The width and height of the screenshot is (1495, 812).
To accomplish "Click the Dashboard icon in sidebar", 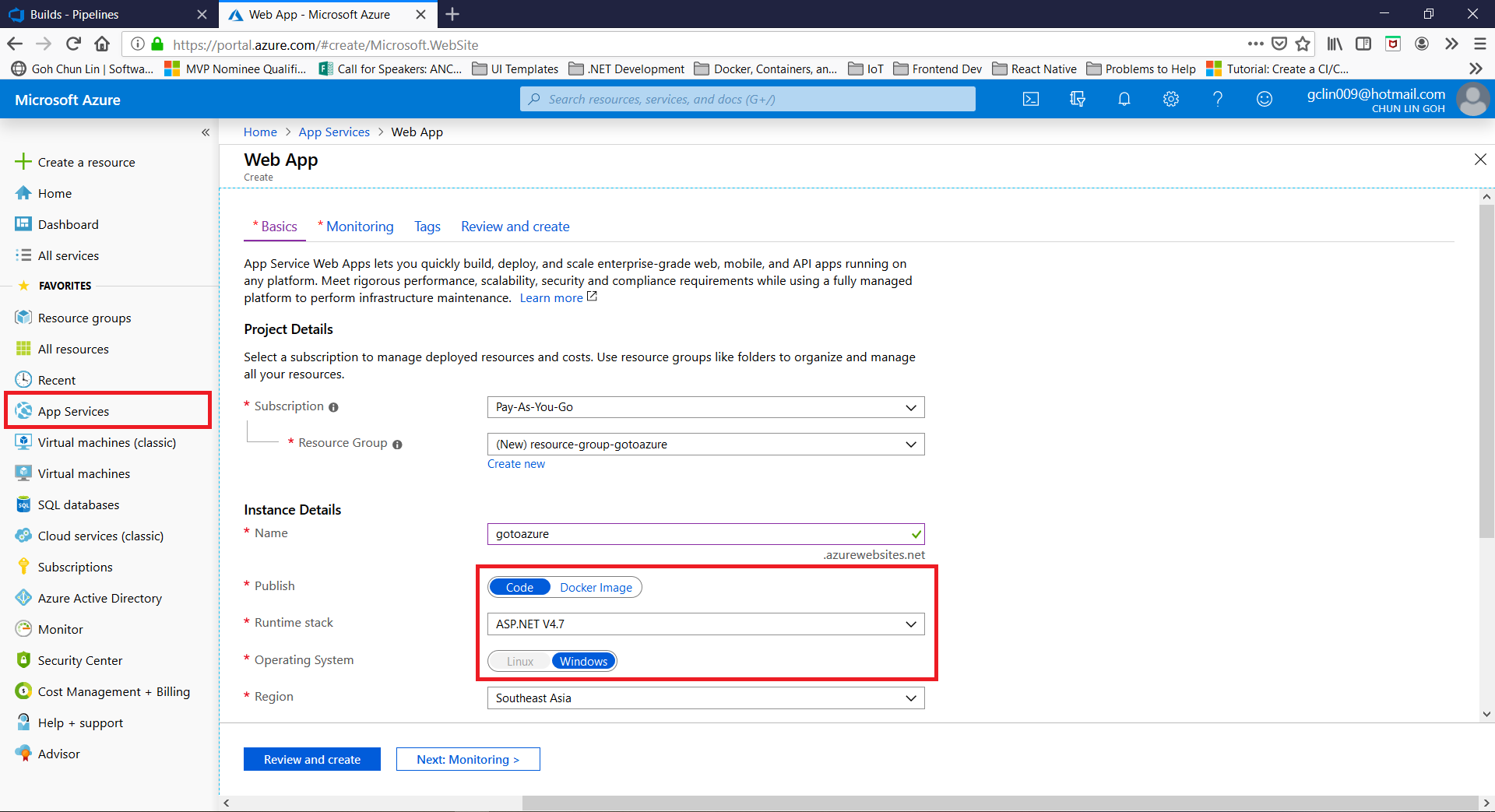I will click(x=23, y=224).
